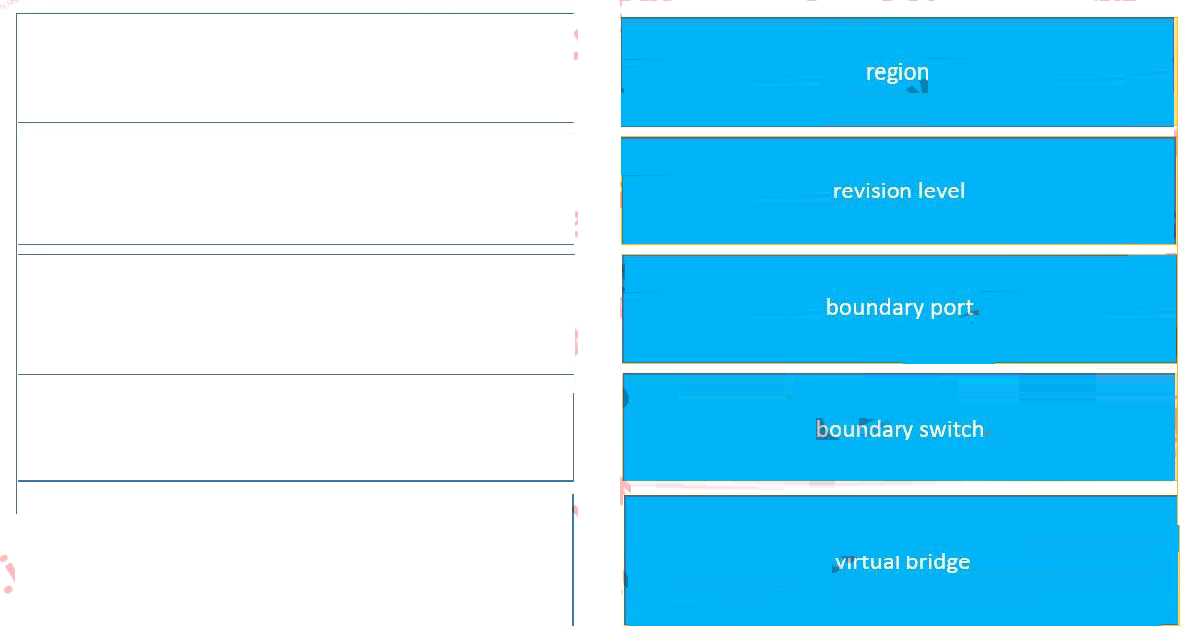Click the 'revision level' text label
Viewport: 1196px width, 642px height.
tap(898, 190)
